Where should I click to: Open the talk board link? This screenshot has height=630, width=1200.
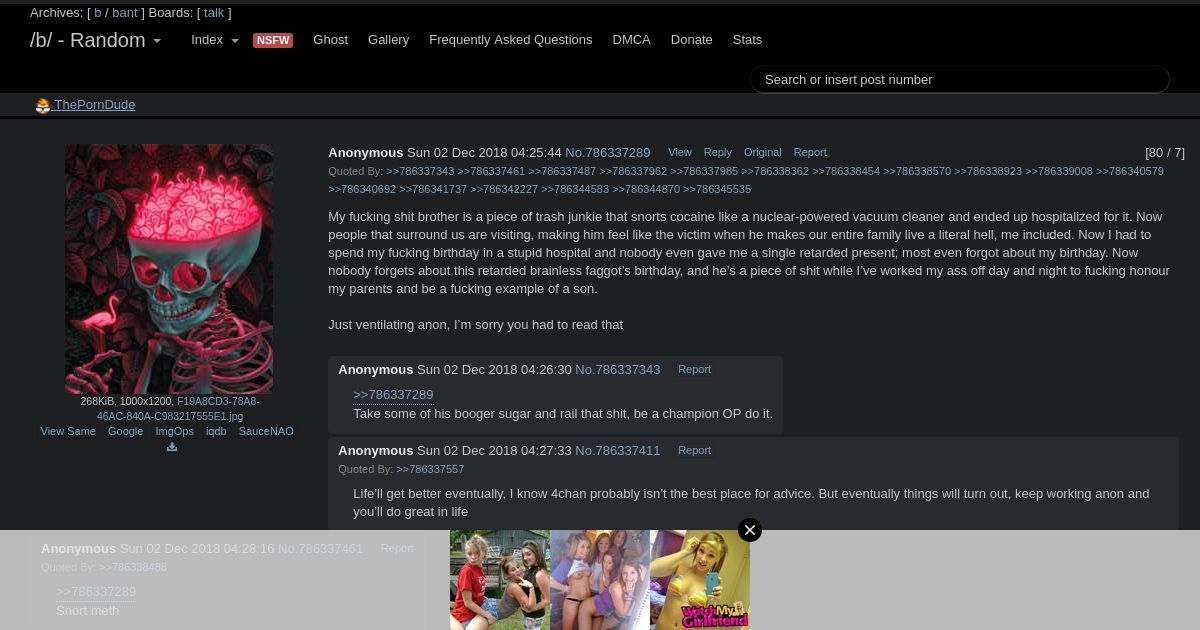point(214,13)
